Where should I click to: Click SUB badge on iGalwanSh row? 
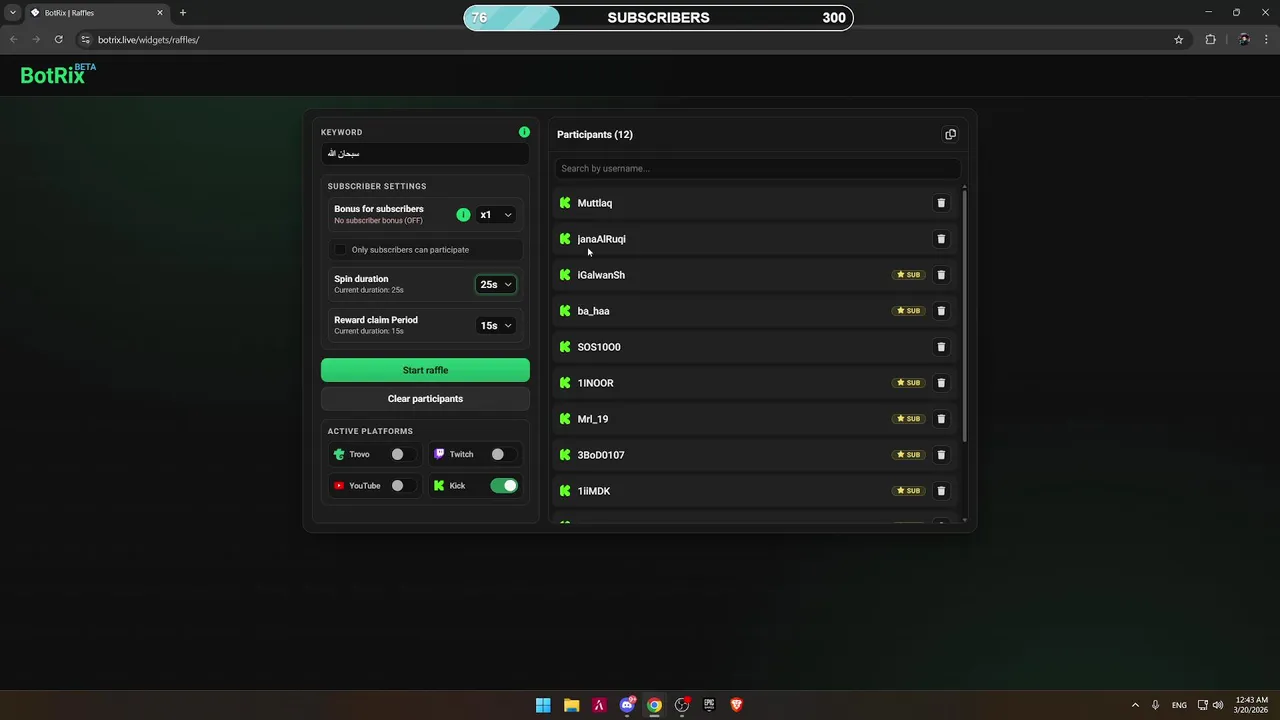908,275
